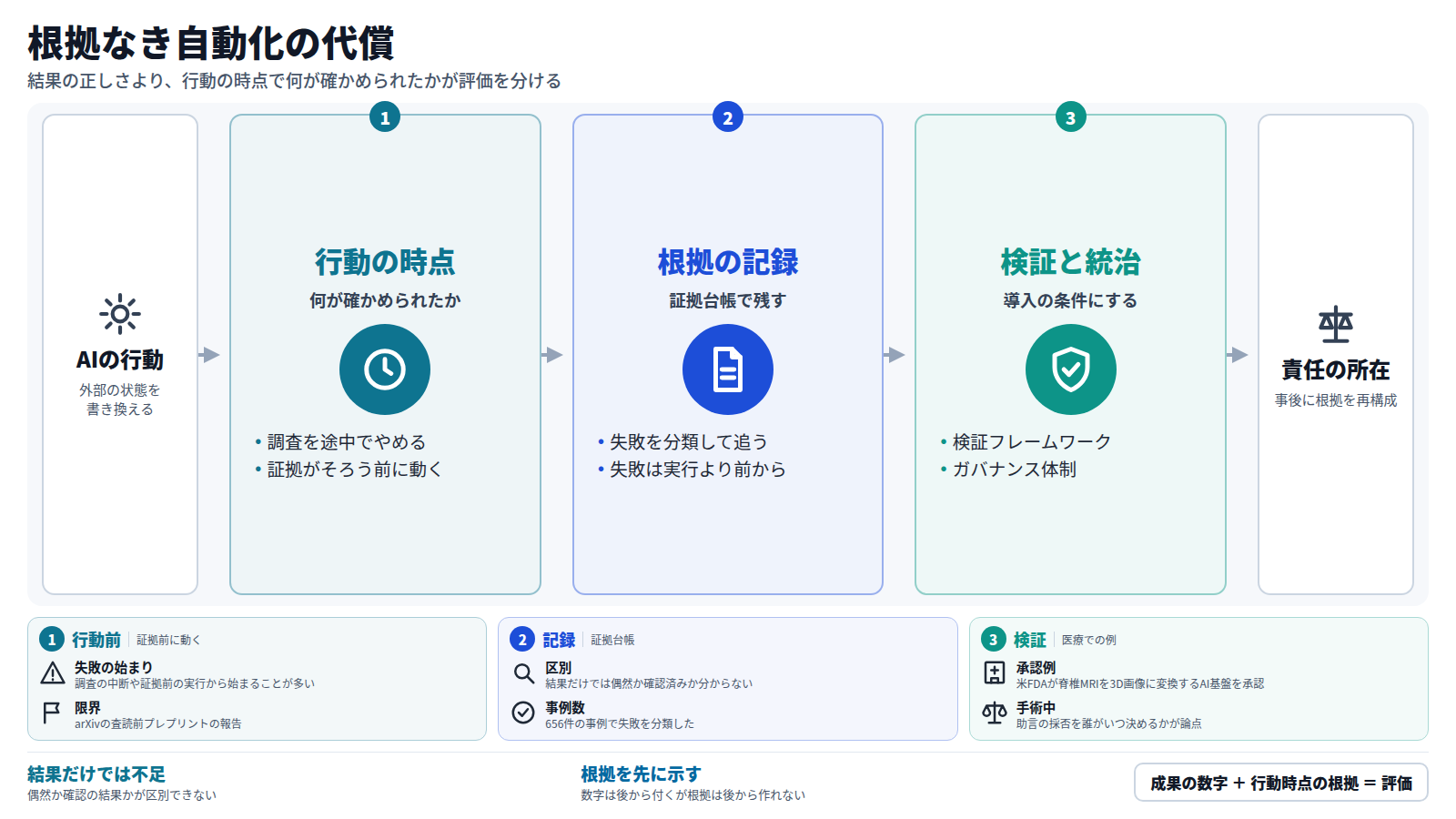Click the subtitle 導入の条件にする
Screen dimensions: 1456x819
[x=1071, y=300]
